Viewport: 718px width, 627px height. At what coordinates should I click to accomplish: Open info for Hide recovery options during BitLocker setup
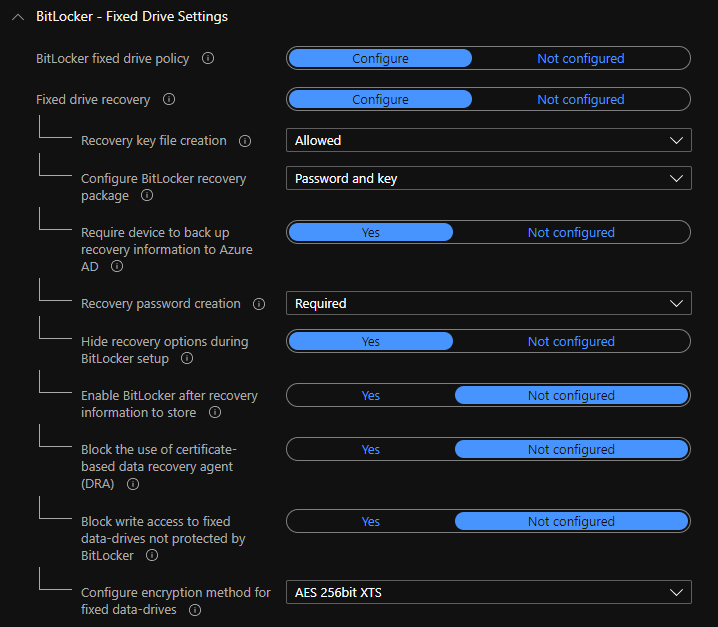click(187, 358)
